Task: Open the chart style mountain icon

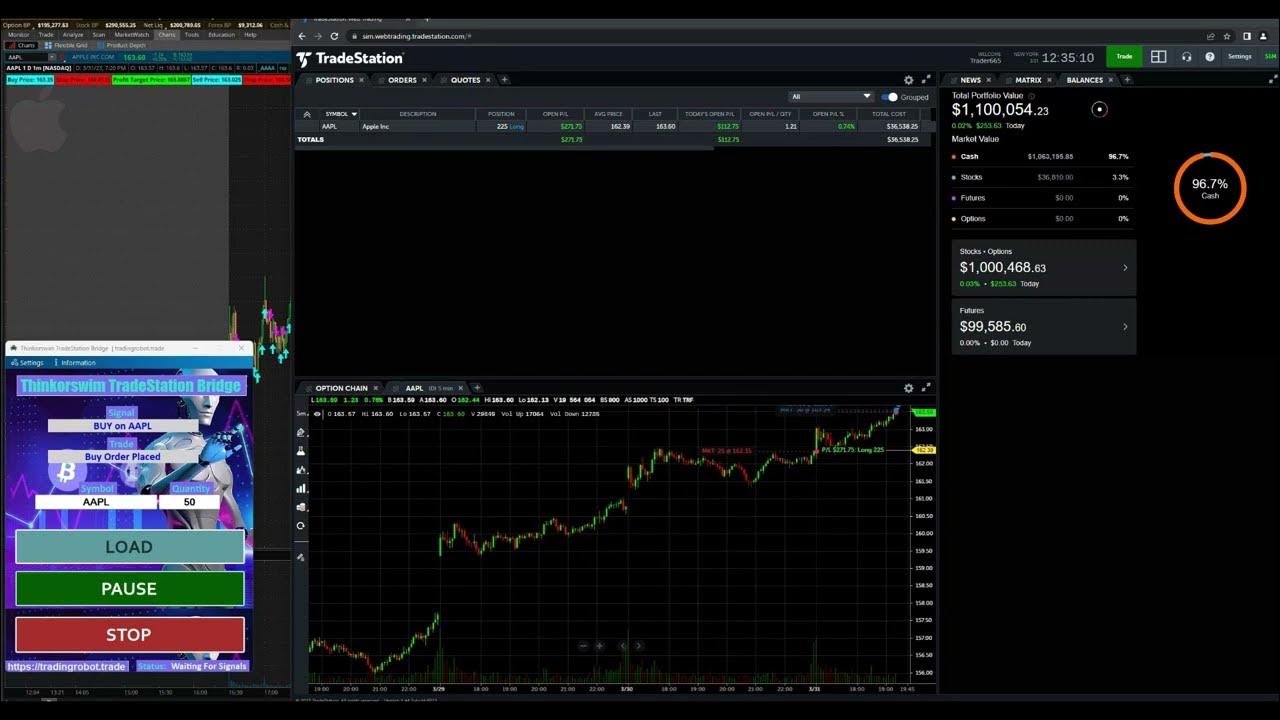Action: pos(301,470)
